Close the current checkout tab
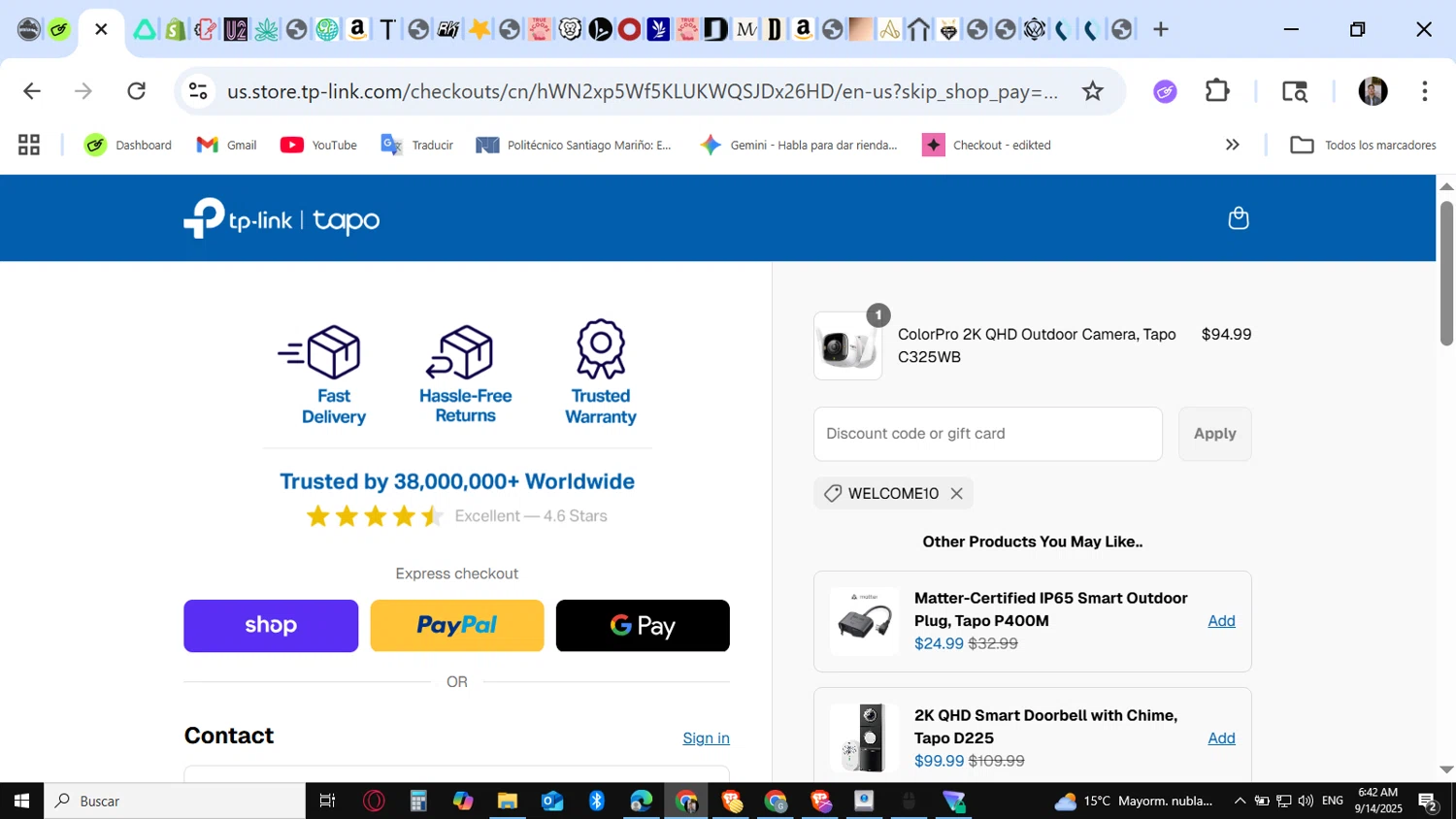 [101, 29]
